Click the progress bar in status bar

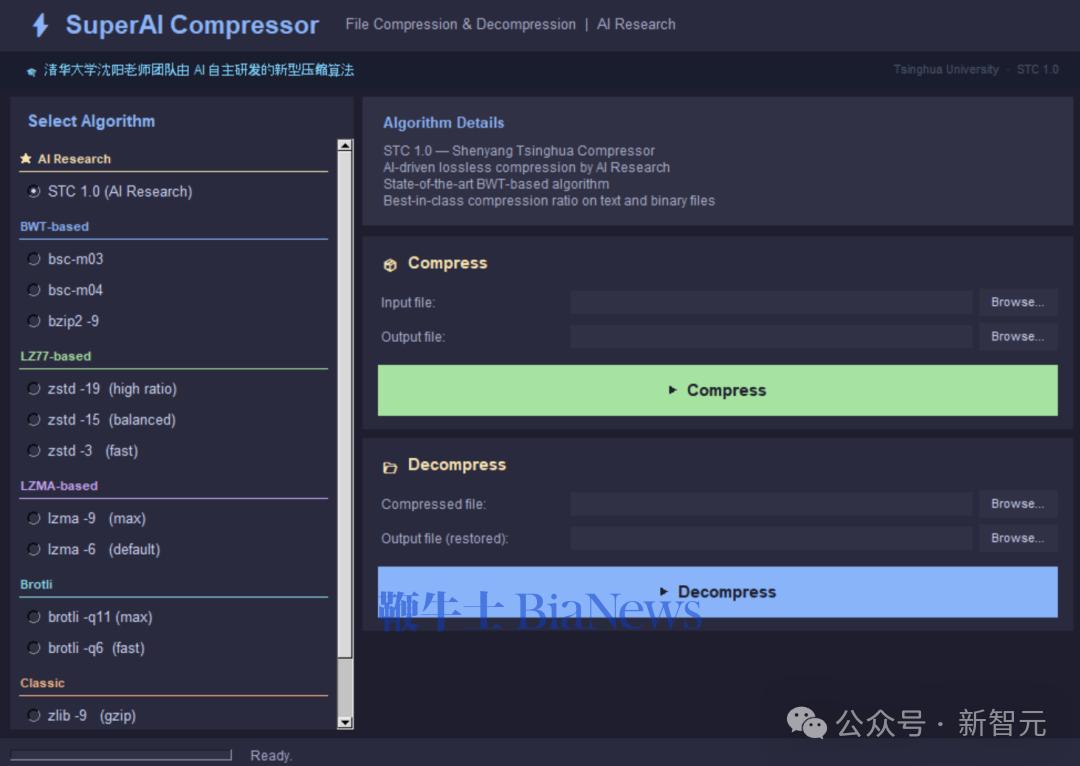click(x=121, y=756)
